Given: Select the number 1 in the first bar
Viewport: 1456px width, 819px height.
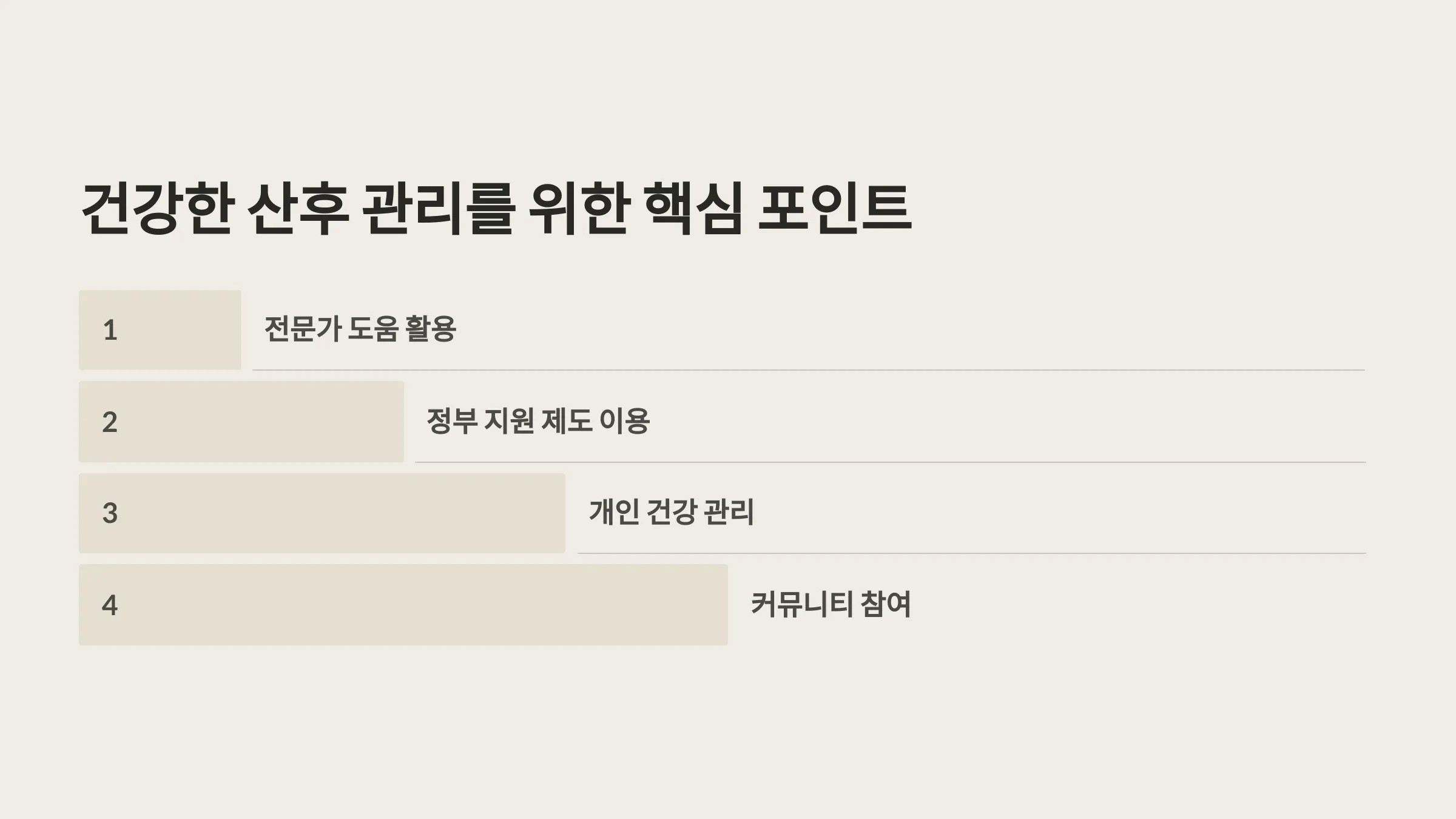Looking at the screenshot, I should 110,331.
